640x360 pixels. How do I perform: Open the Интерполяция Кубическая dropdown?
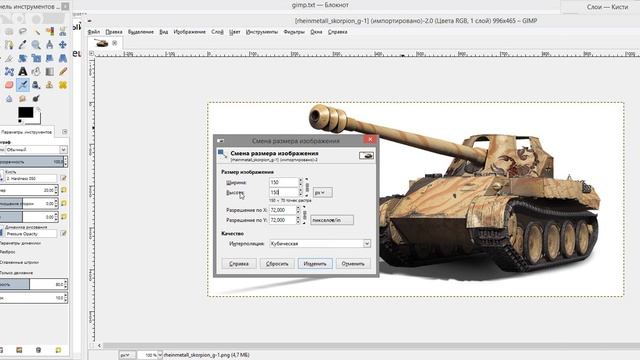click(x=320, y=244)
